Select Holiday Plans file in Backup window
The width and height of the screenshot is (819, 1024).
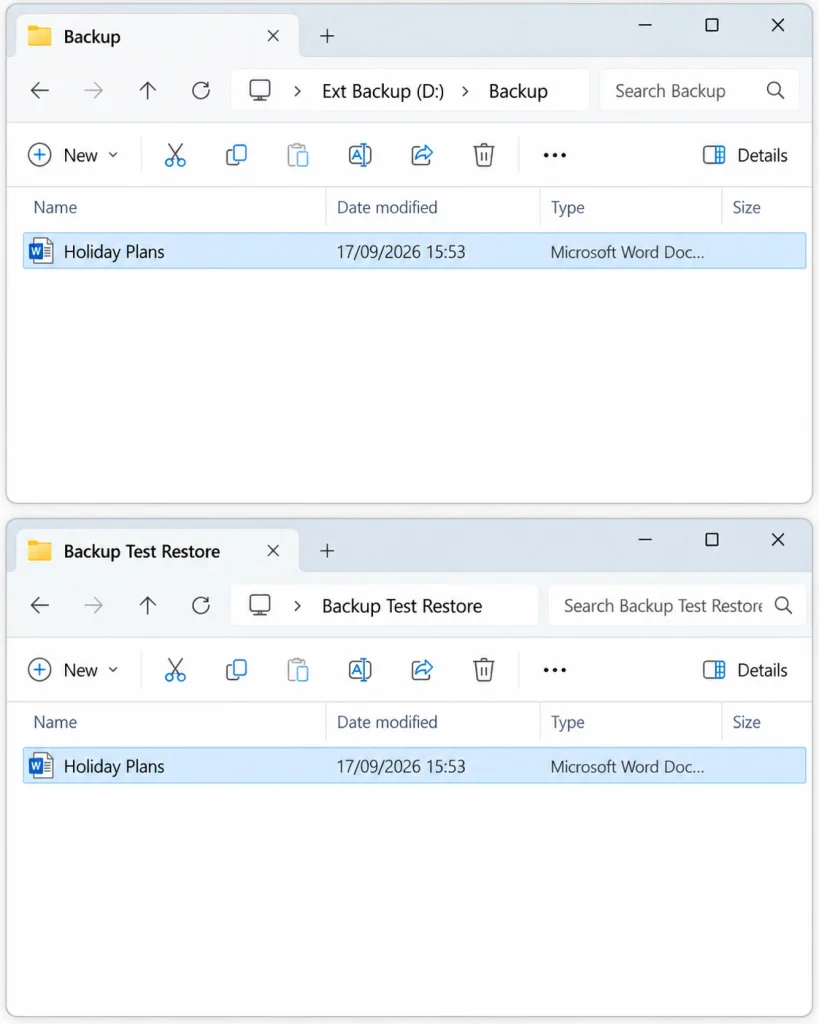(x=415, y=251)
